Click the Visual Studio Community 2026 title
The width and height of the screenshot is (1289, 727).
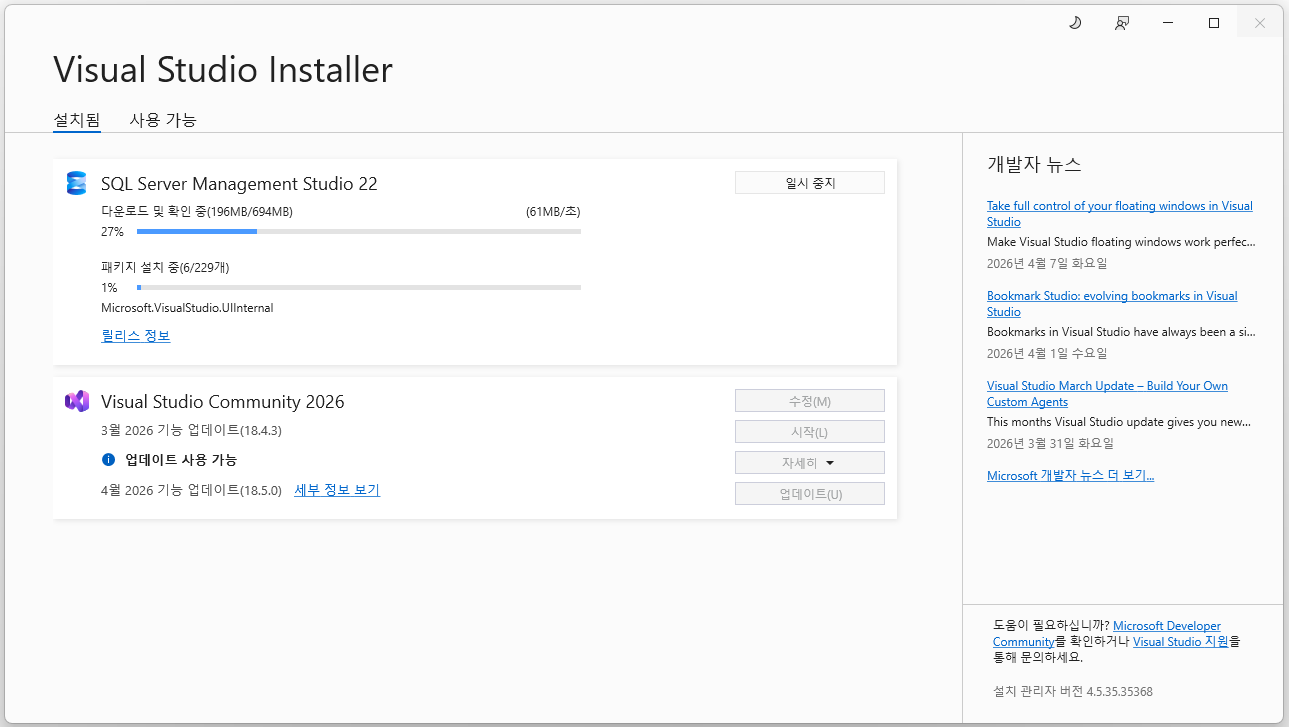point(223,402)
